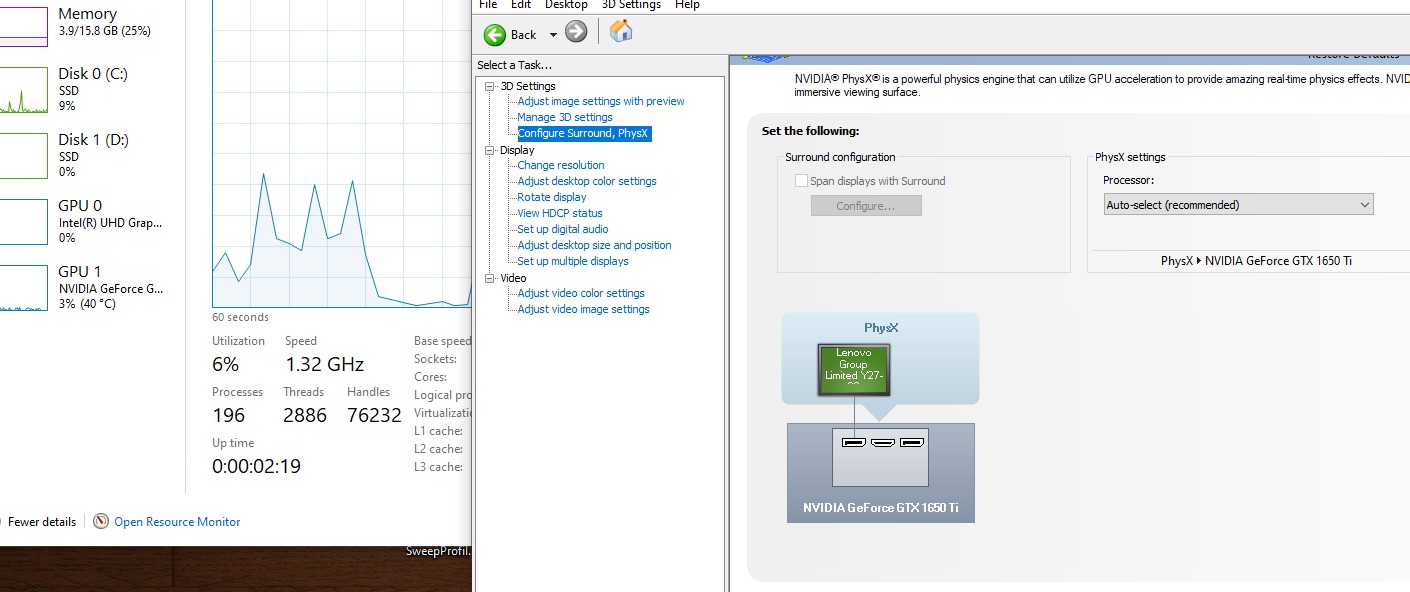
Task: Click the green Back arrow icon
Action: pyautogui.click(x=495, y=35)
